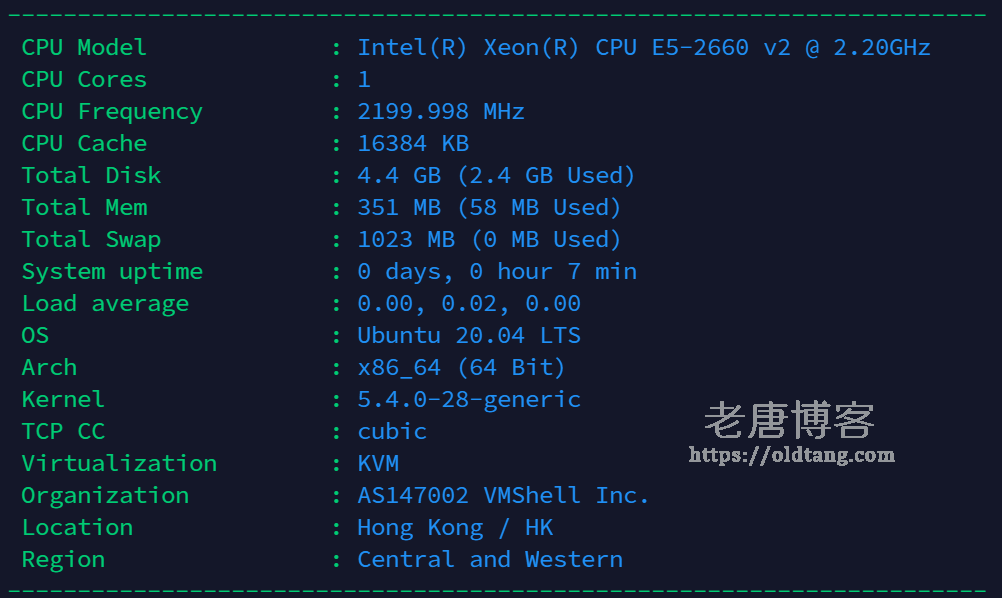Screen dimensions: 1002x598
Task: Select the Virtualization label text
Action: click(119, 463)
